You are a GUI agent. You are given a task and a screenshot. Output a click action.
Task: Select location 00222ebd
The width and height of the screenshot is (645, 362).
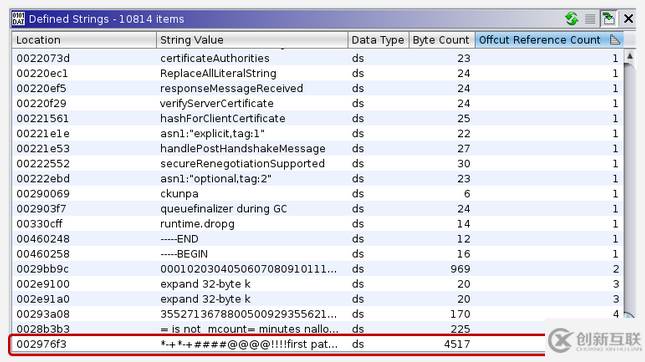tap(43, 179)
